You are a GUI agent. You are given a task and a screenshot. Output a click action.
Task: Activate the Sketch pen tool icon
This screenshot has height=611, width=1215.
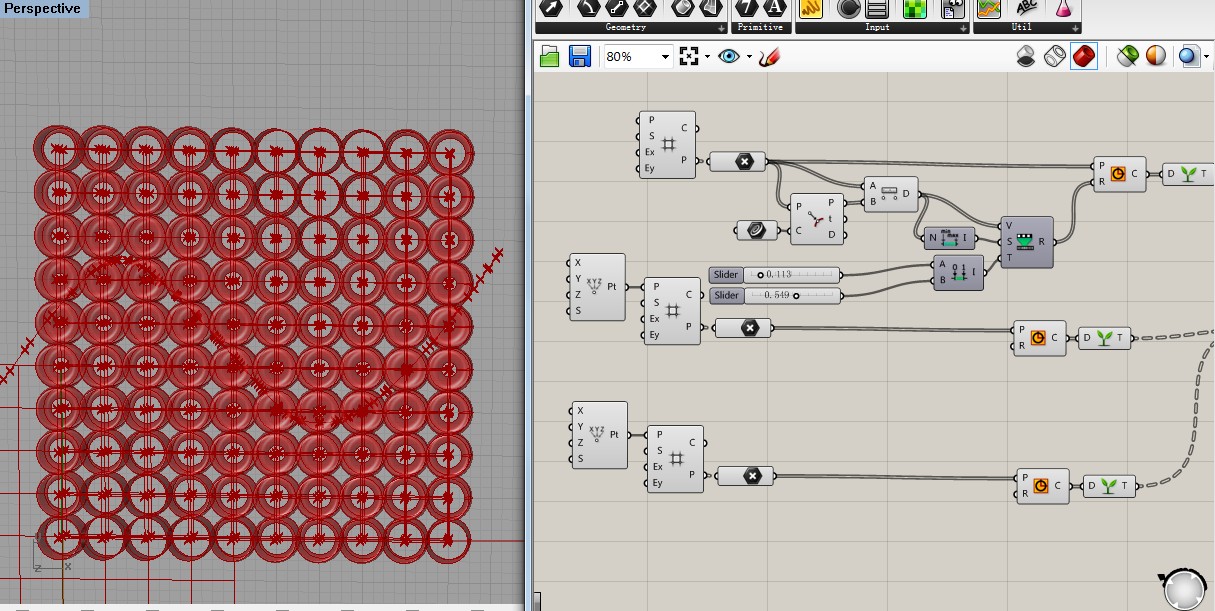click(x=768, y=57)
